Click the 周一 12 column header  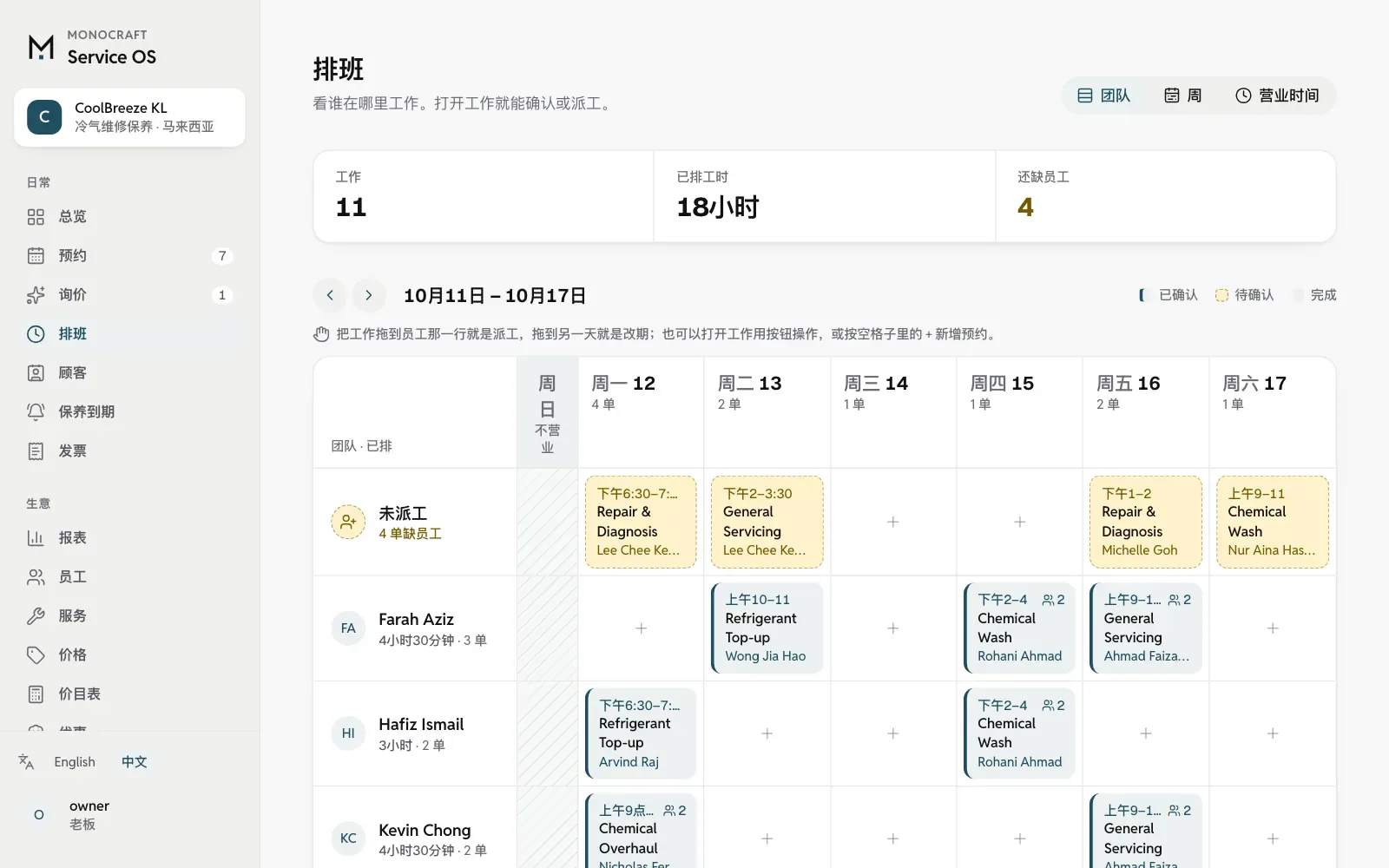641,412
